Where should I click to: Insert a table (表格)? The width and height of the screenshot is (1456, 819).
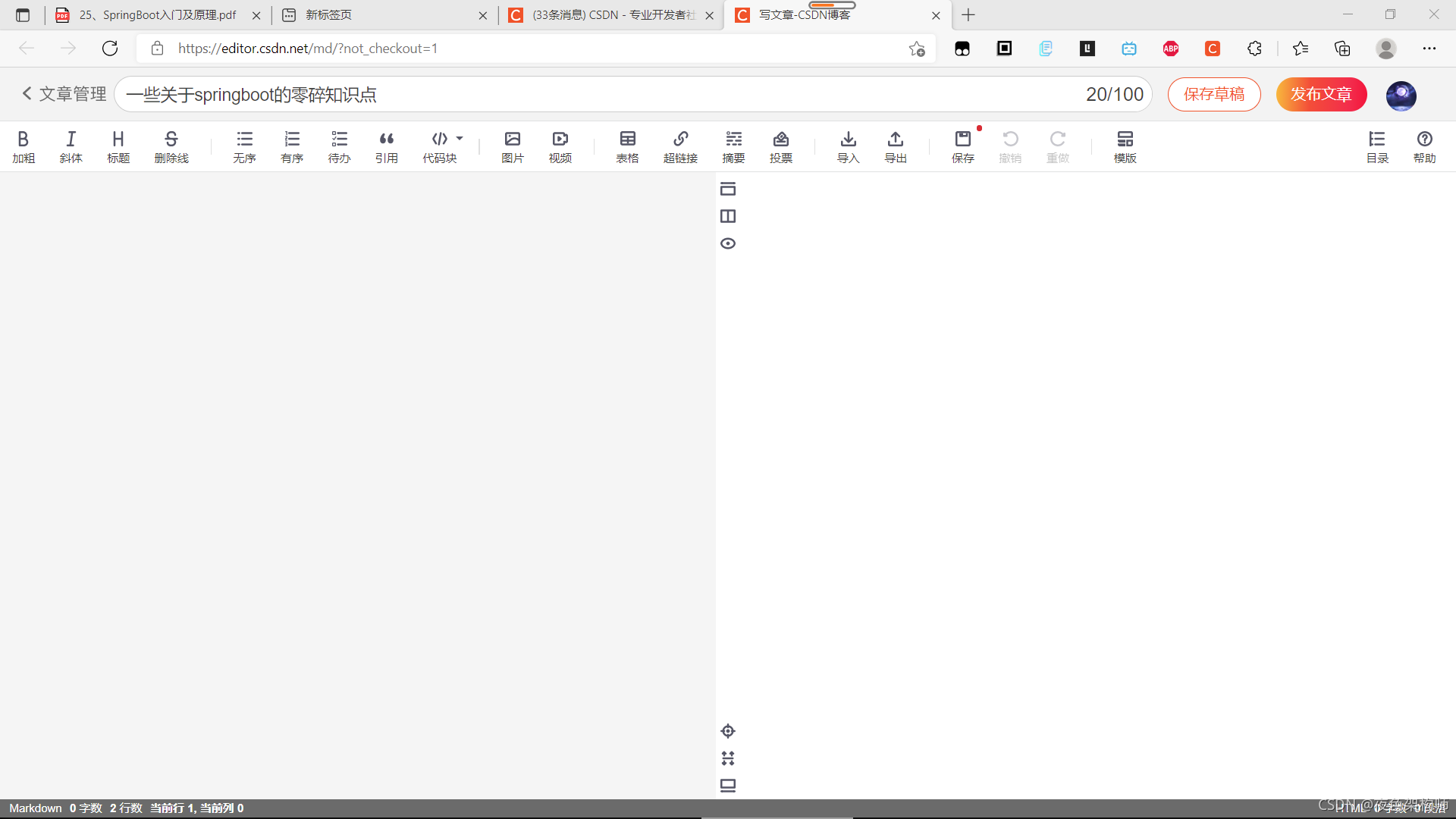[x=627, y=146]
